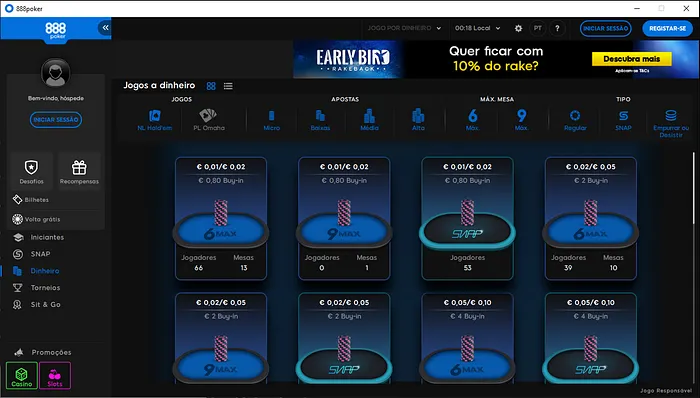The image size is (700, 398).
Task: Change language via the PT button
Action: (538, 28)
